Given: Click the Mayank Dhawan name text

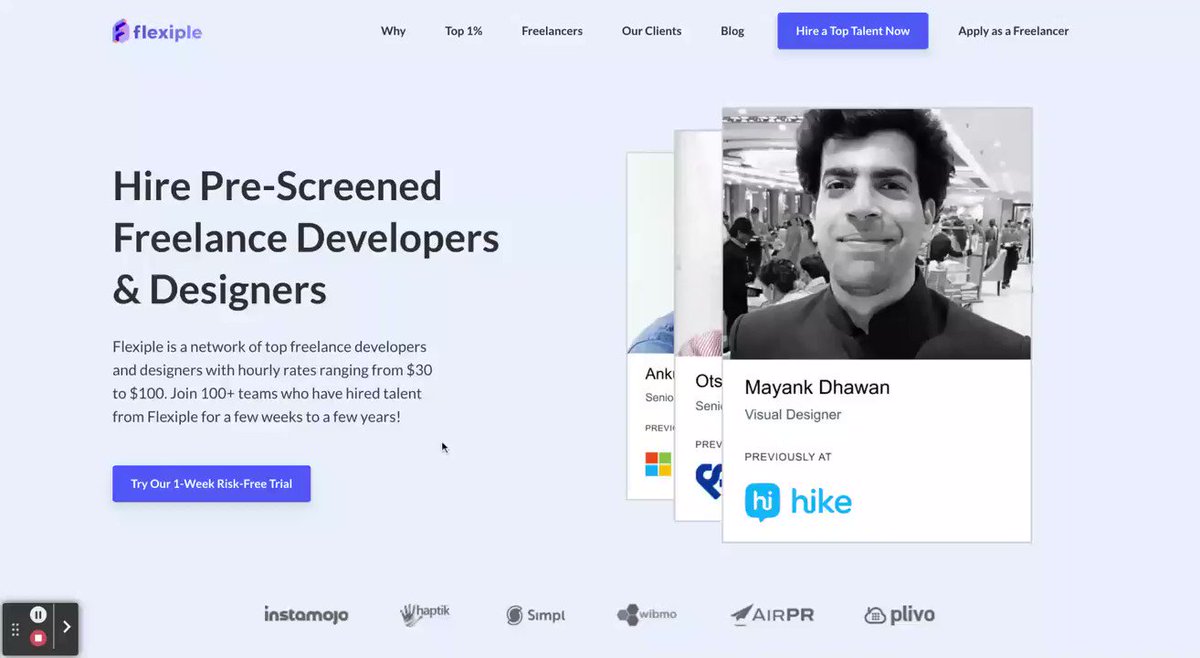Looking at the screenshot, I should (817, 387).
